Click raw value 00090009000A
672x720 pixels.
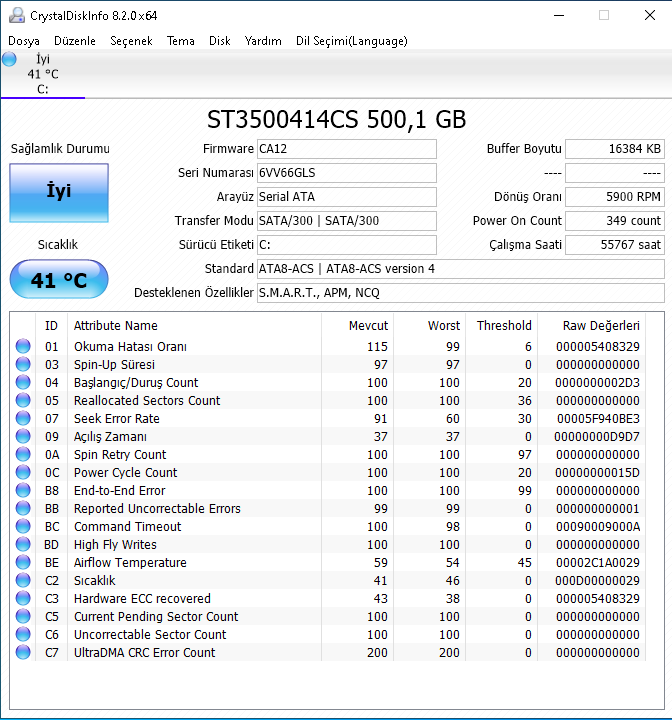coord(598,526)
